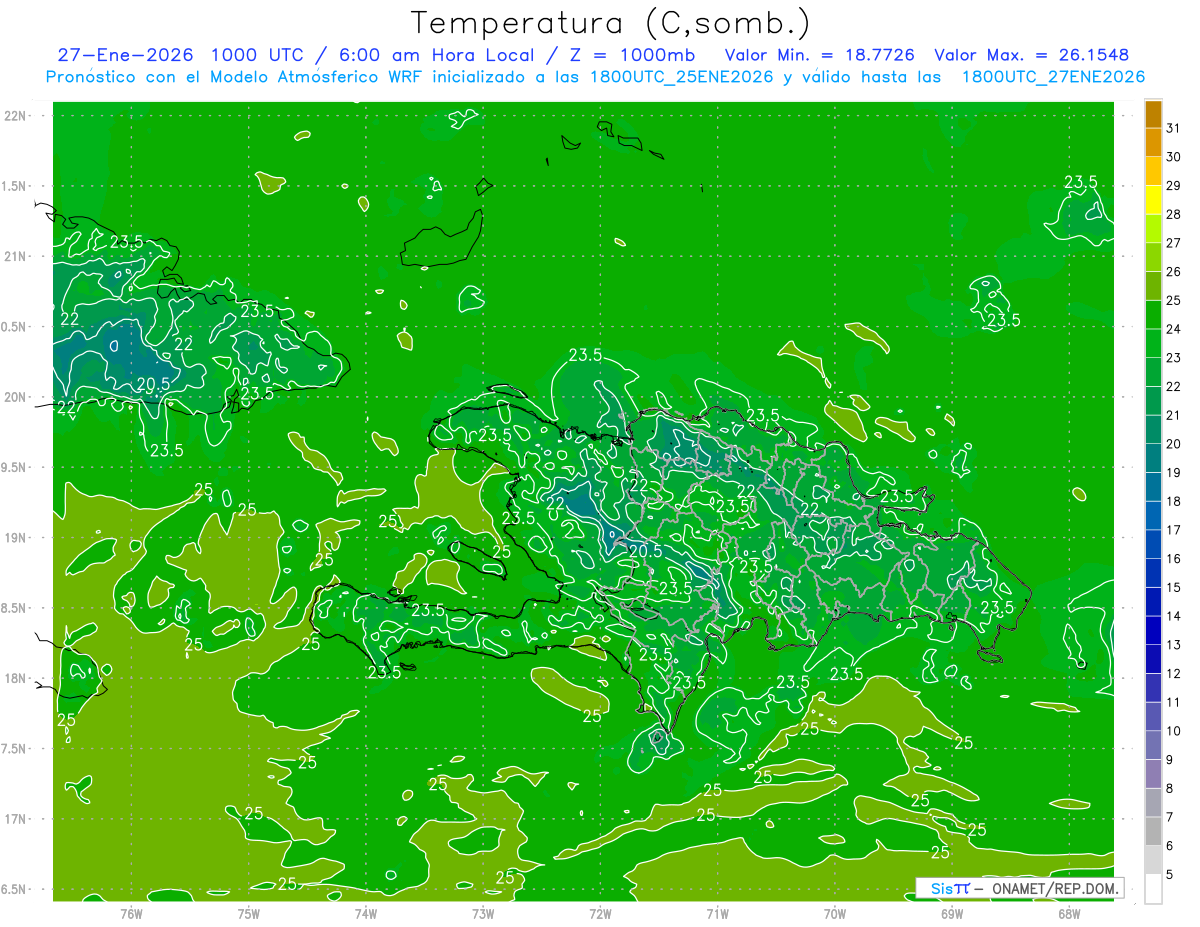Click the '17N' latitude axis label
Viewport: 1200px width, 927px height.
(x=16, y=819)
